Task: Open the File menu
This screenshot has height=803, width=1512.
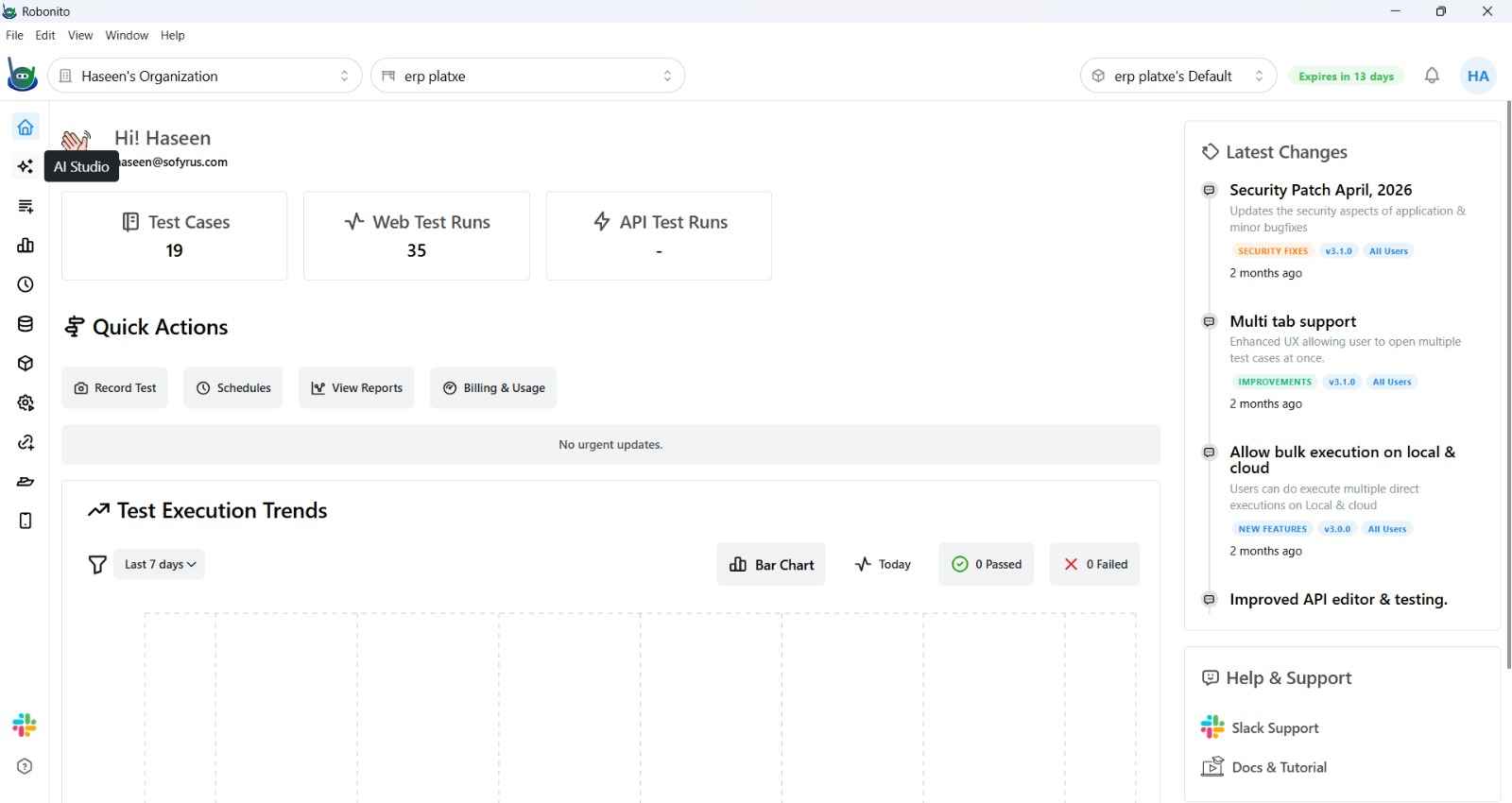Action: (x=14, y=35)
